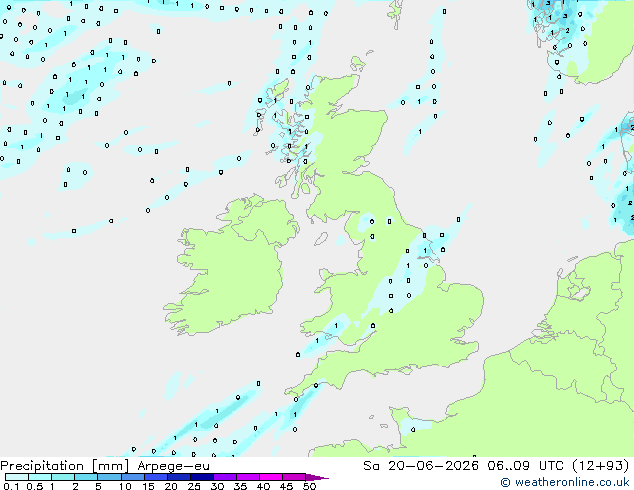
Task: Click the 1–2 mm legend color swatch
Action: click(63, 477)
